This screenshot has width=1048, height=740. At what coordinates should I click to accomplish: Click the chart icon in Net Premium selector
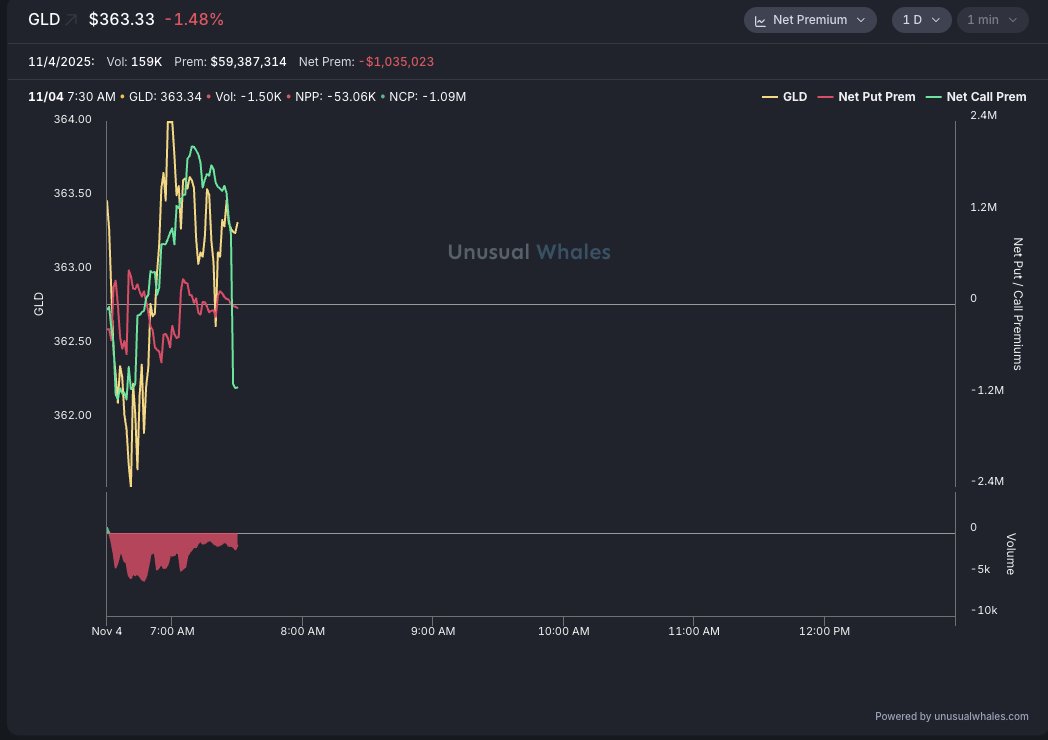[x=760, y=20]
